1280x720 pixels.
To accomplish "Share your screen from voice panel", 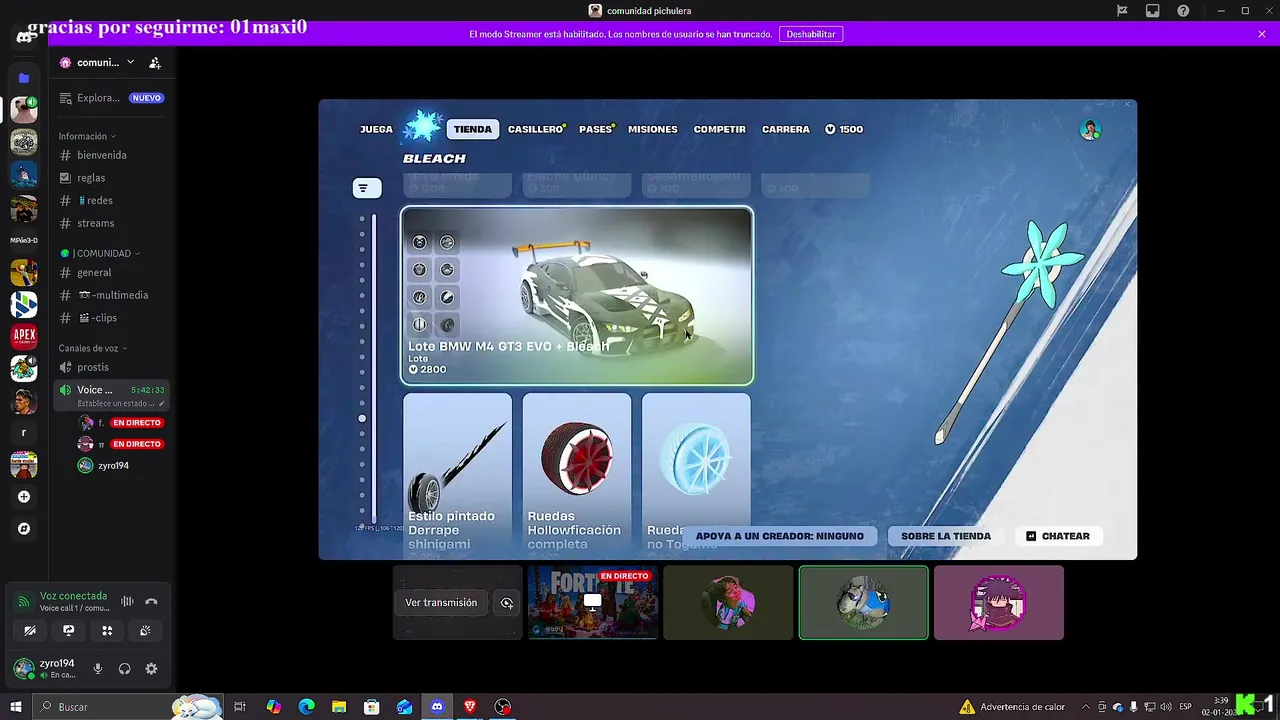I will 68,631.
